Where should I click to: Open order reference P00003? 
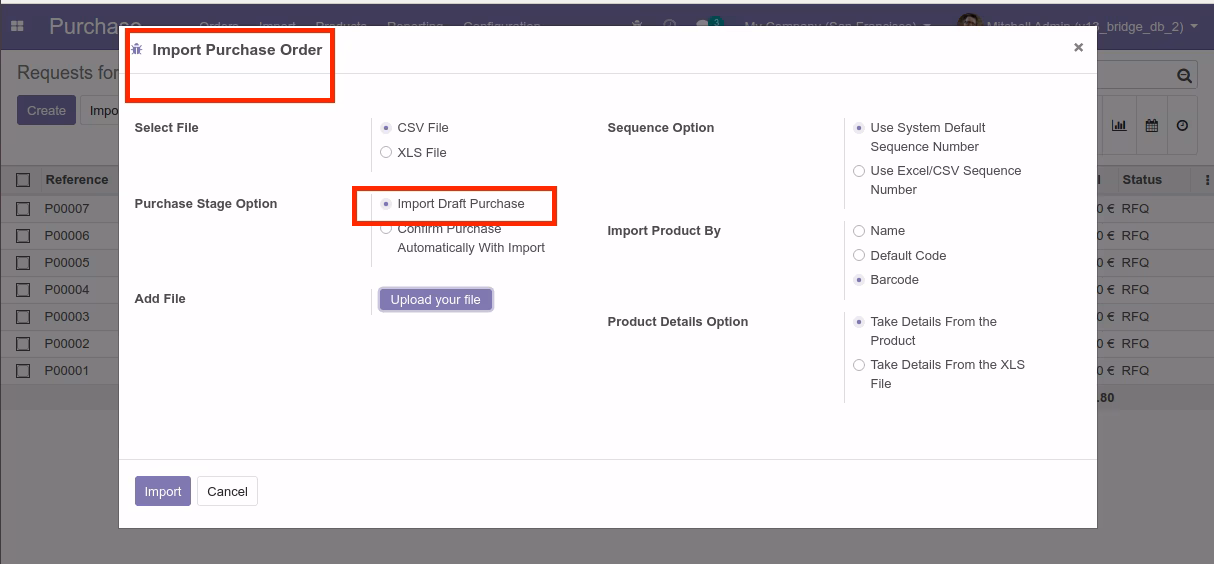[x=67, y=317]
